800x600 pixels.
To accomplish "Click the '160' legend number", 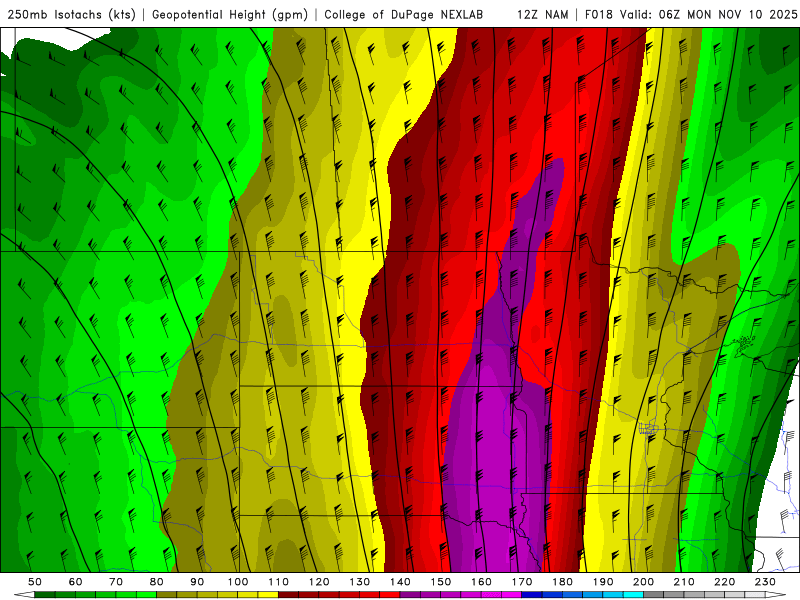I will pos(481,582).
